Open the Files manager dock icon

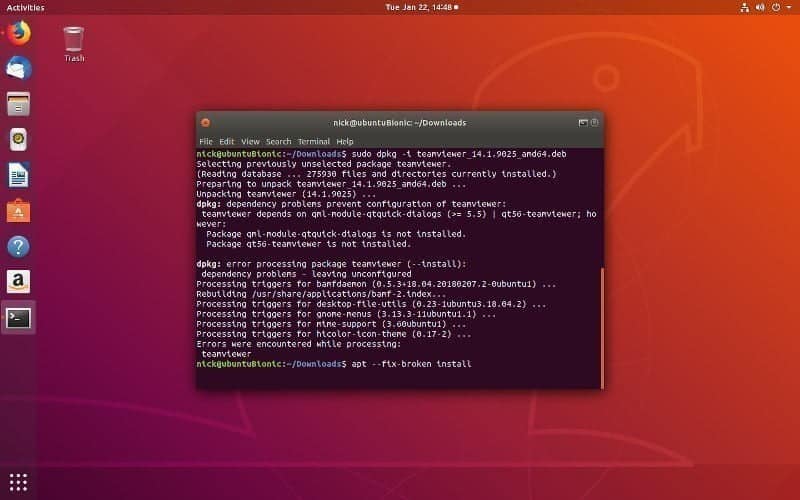tap(18, 104)
